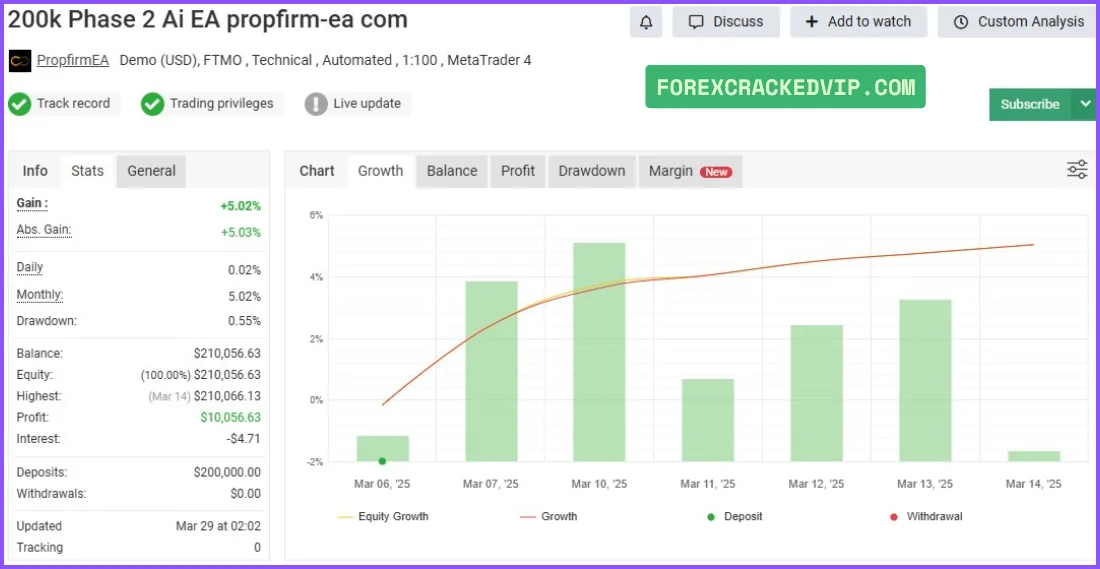Switch to the Drawdown chart tab

(591, 171)
